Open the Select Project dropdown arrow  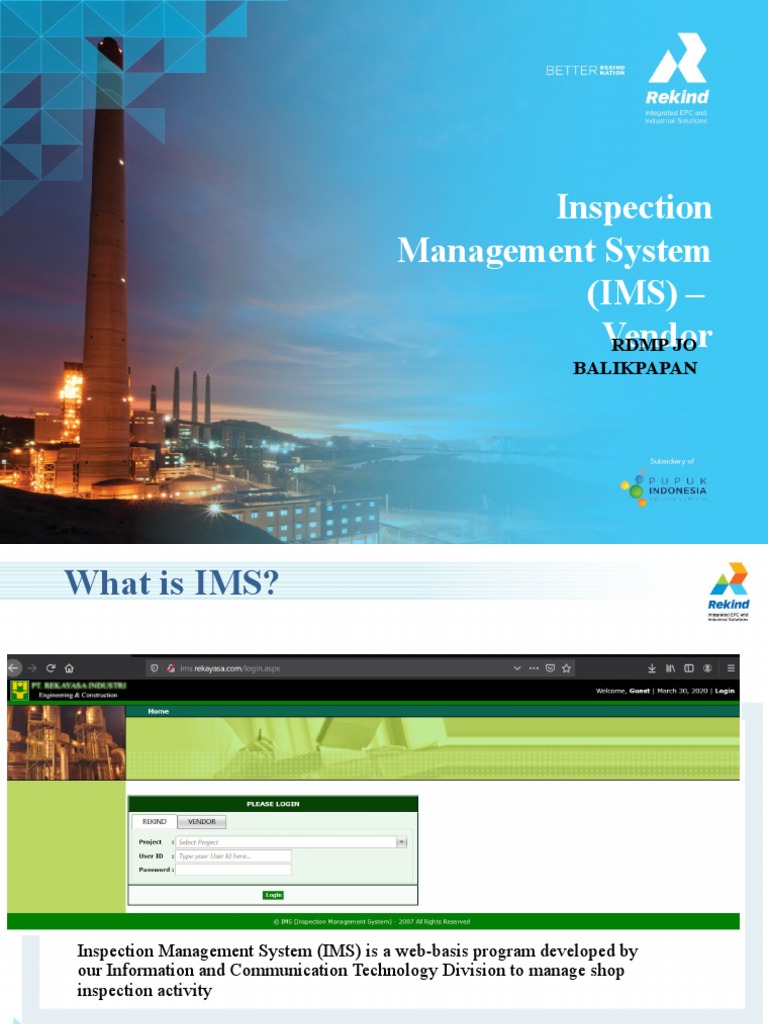402,842
